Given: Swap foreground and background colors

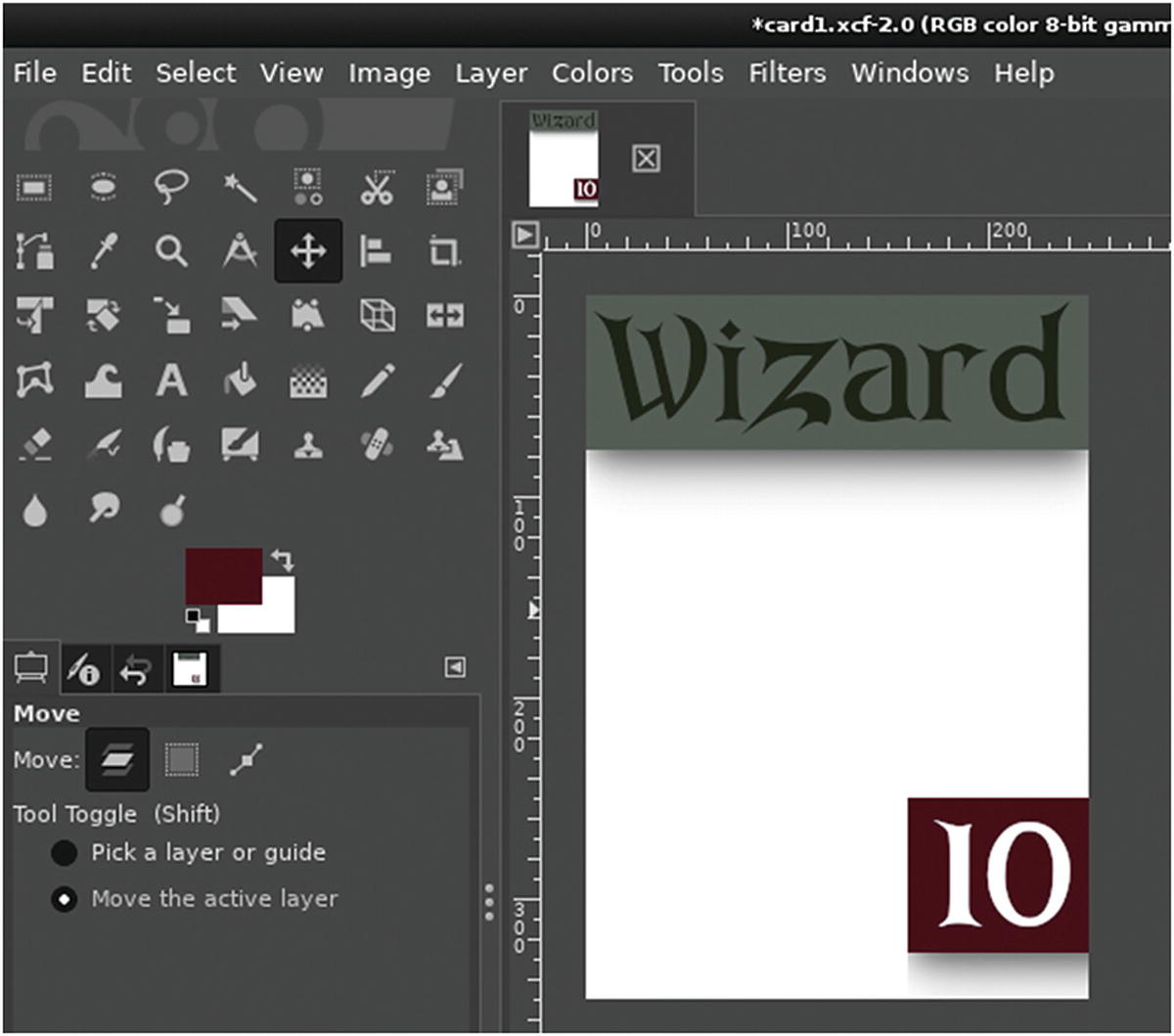Looking at the screenshot, I should (x=282, y=561).
